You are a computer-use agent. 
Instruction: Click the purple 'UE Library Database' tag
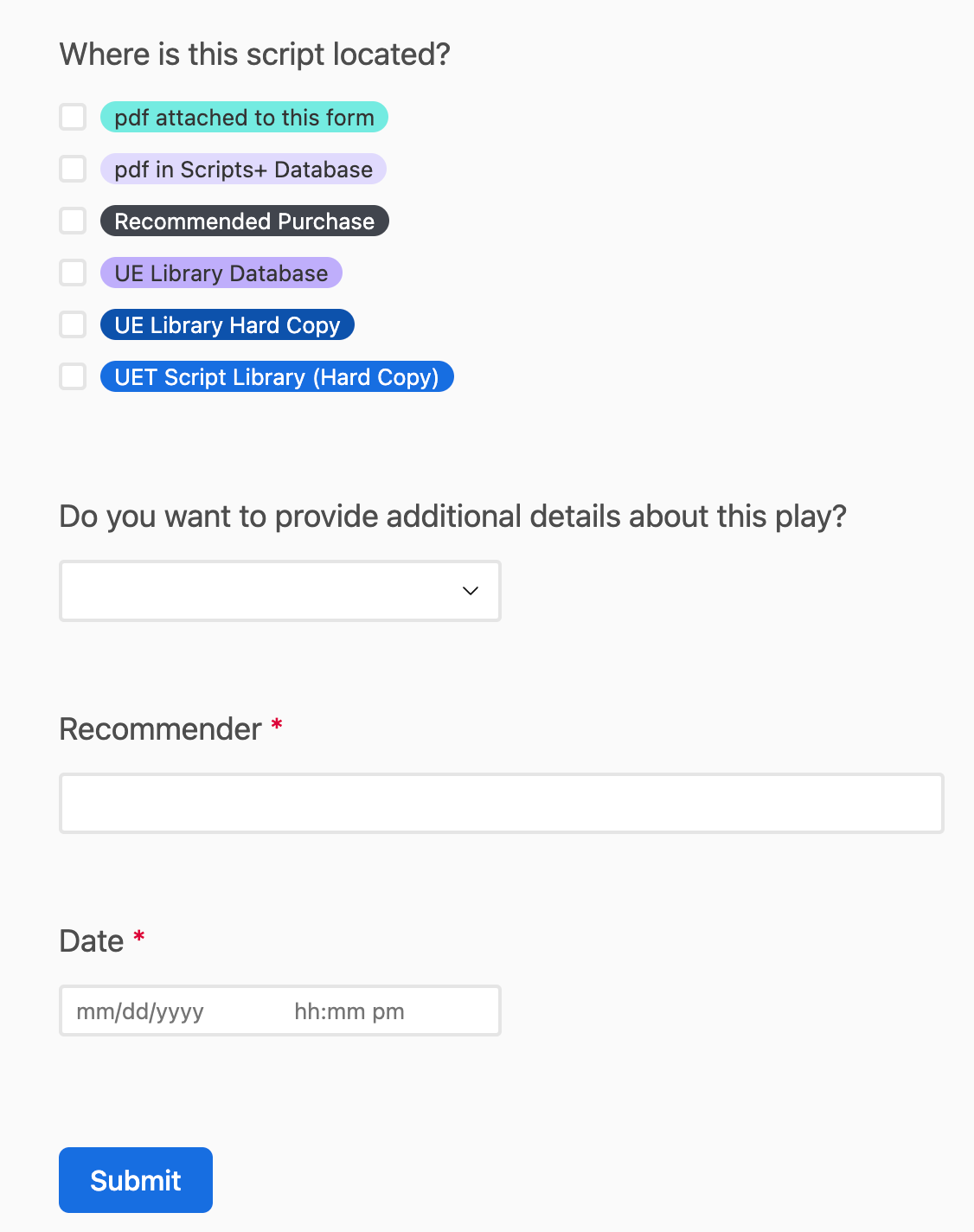coord(221,273)
